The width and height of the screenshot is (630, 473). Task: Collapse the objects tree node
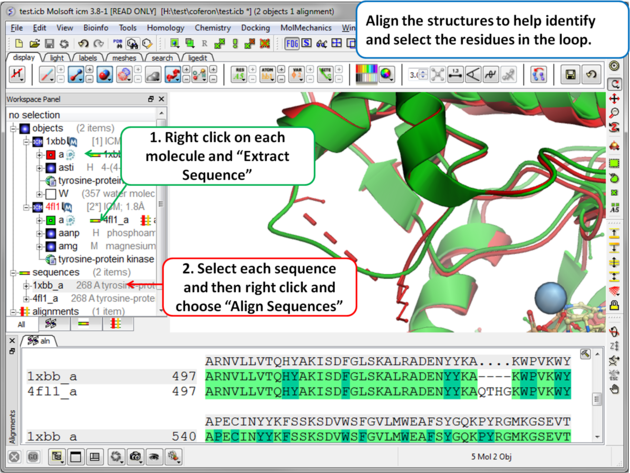point(12,129)
